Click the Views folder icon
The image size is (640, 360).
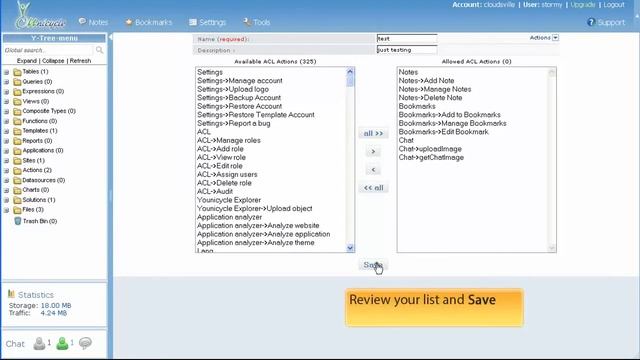(17, 101)
